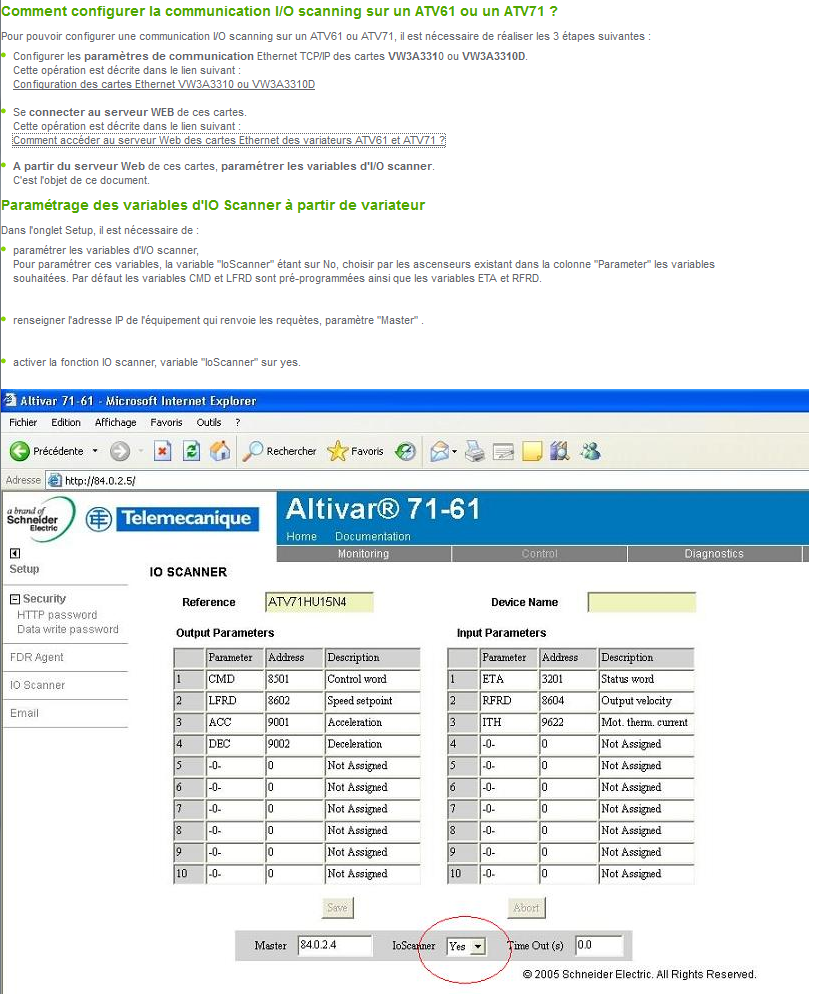Click the Mot. therm. current description
This screenshot has width=819, height=994.
pos(646,723)
